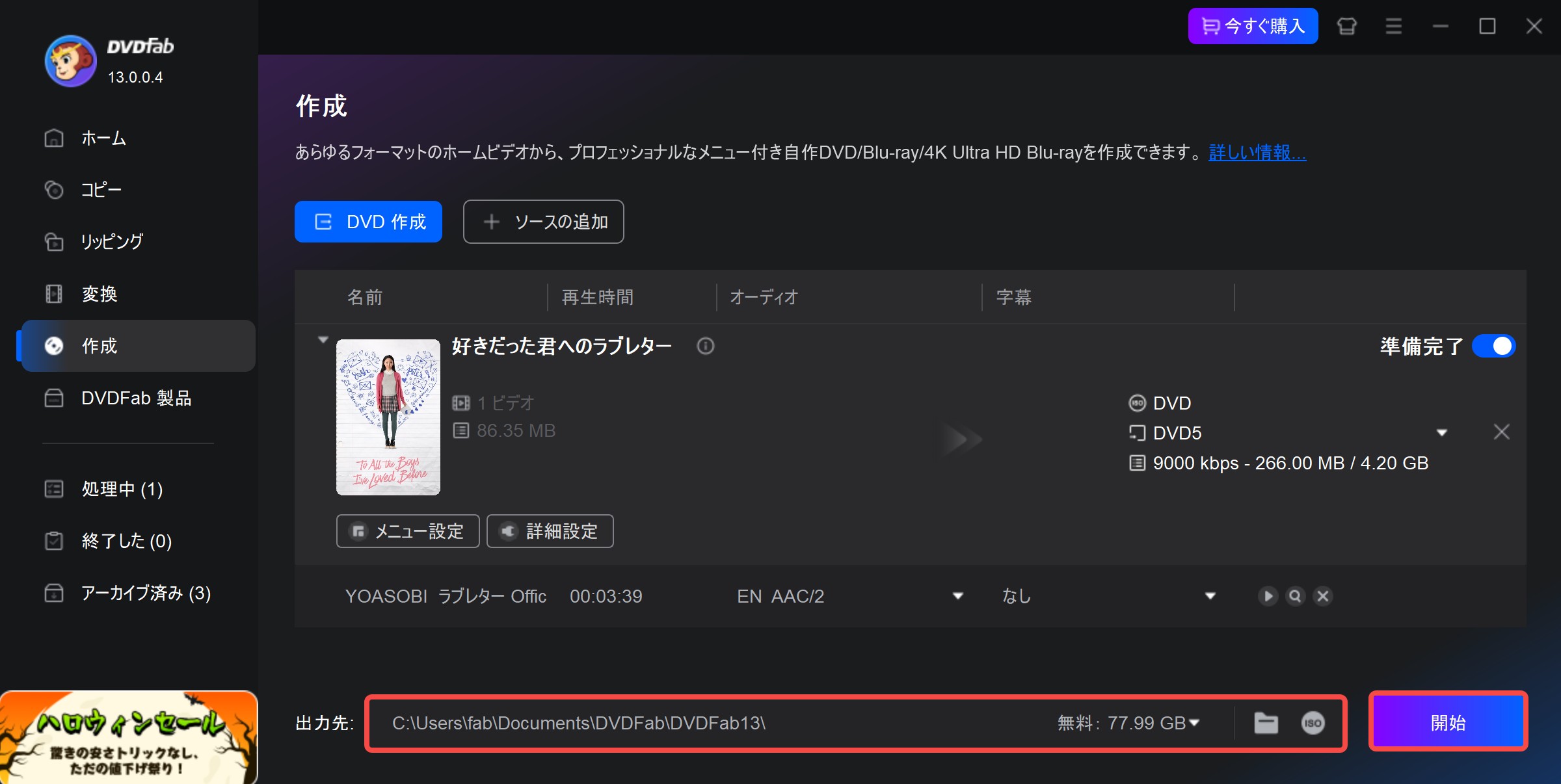Image resolution: width=1561 pixels, height=784 pixels.
Task: Open the 詳しい情報 link
Action: click(1257, 153)
